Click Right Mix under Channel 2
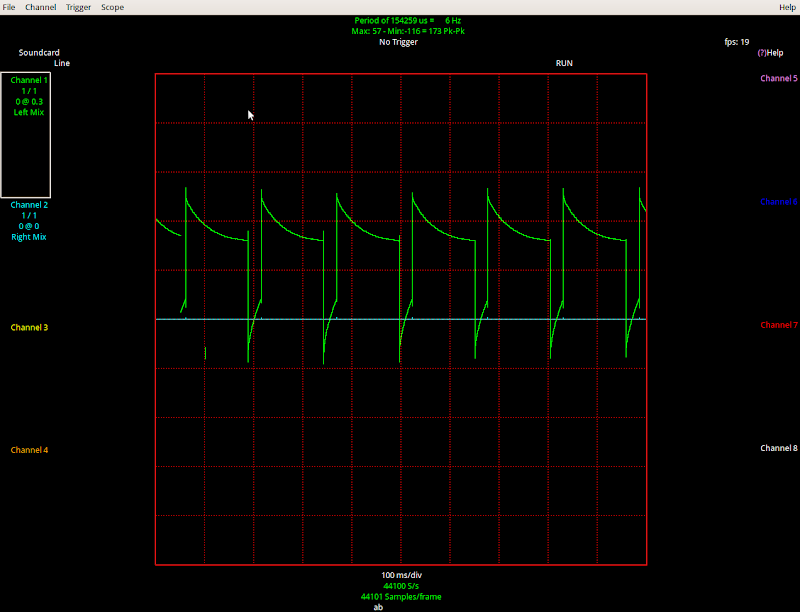 coord(29,237)
